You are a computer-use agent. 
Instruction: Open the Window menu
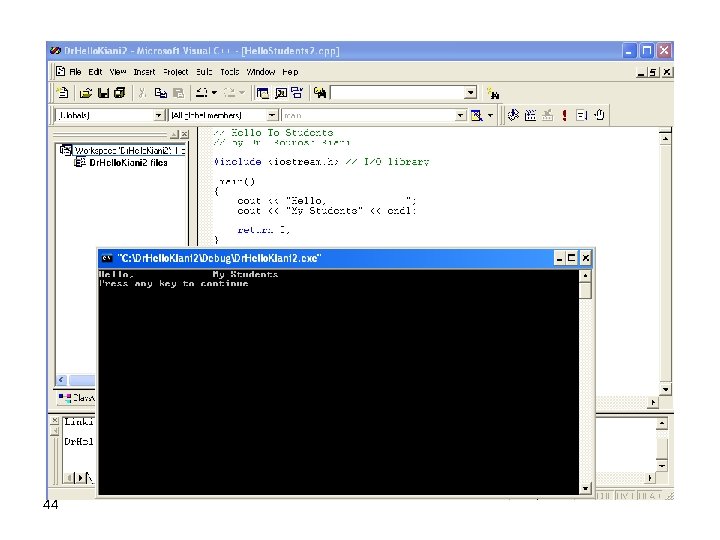tap(261, 72)
